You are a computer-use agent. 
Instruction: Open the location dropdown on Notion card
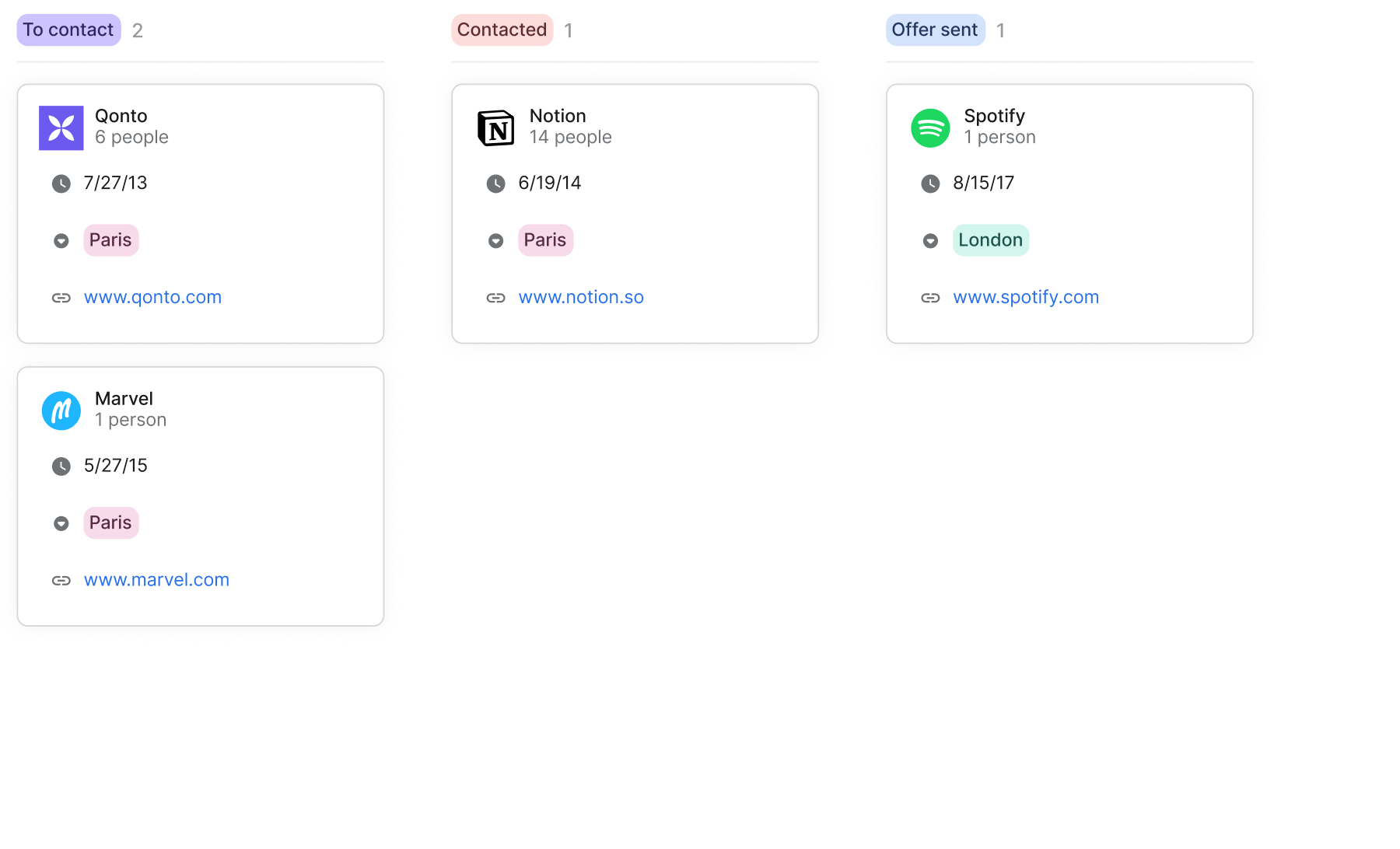point(496,241)
